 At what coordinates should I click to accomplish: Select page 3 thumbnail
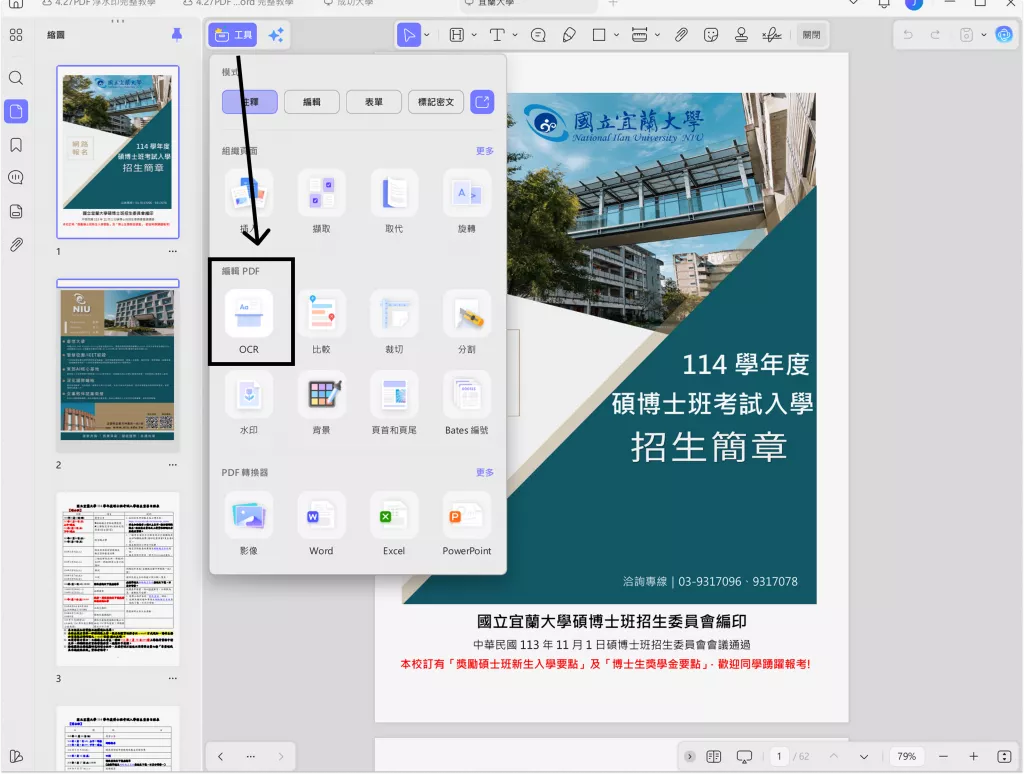point(118,579)
